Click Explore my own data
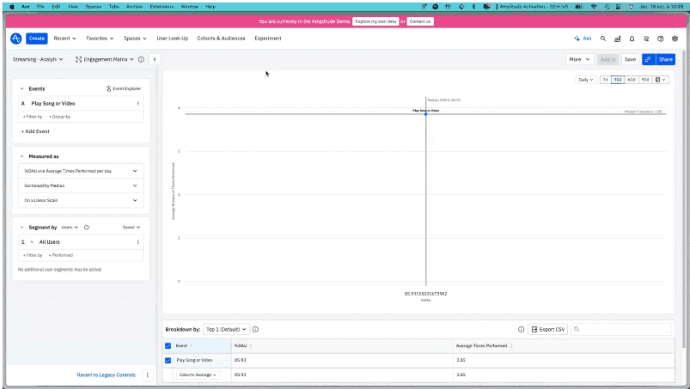690x389 pixels. pyautogui.click(x=375, y=21)
